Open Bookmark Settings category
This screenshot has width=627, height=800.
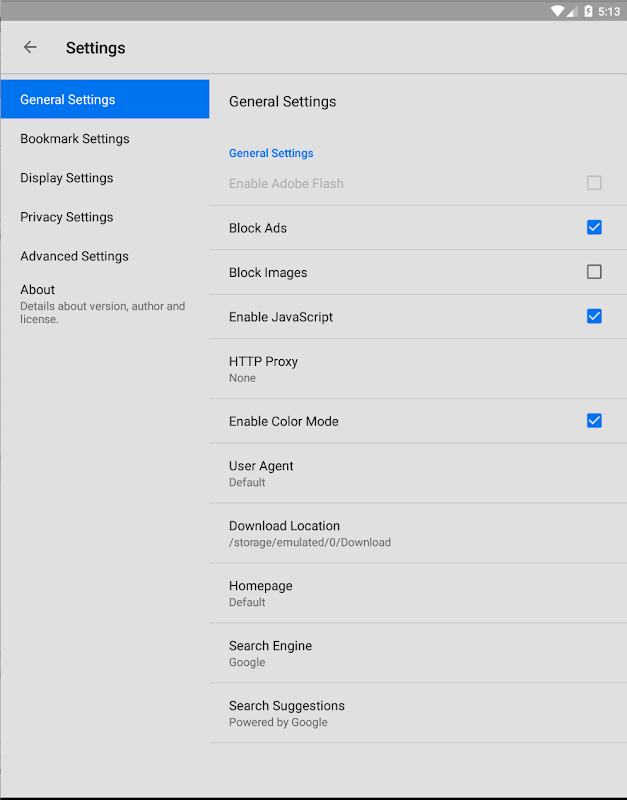click(104, 139)
